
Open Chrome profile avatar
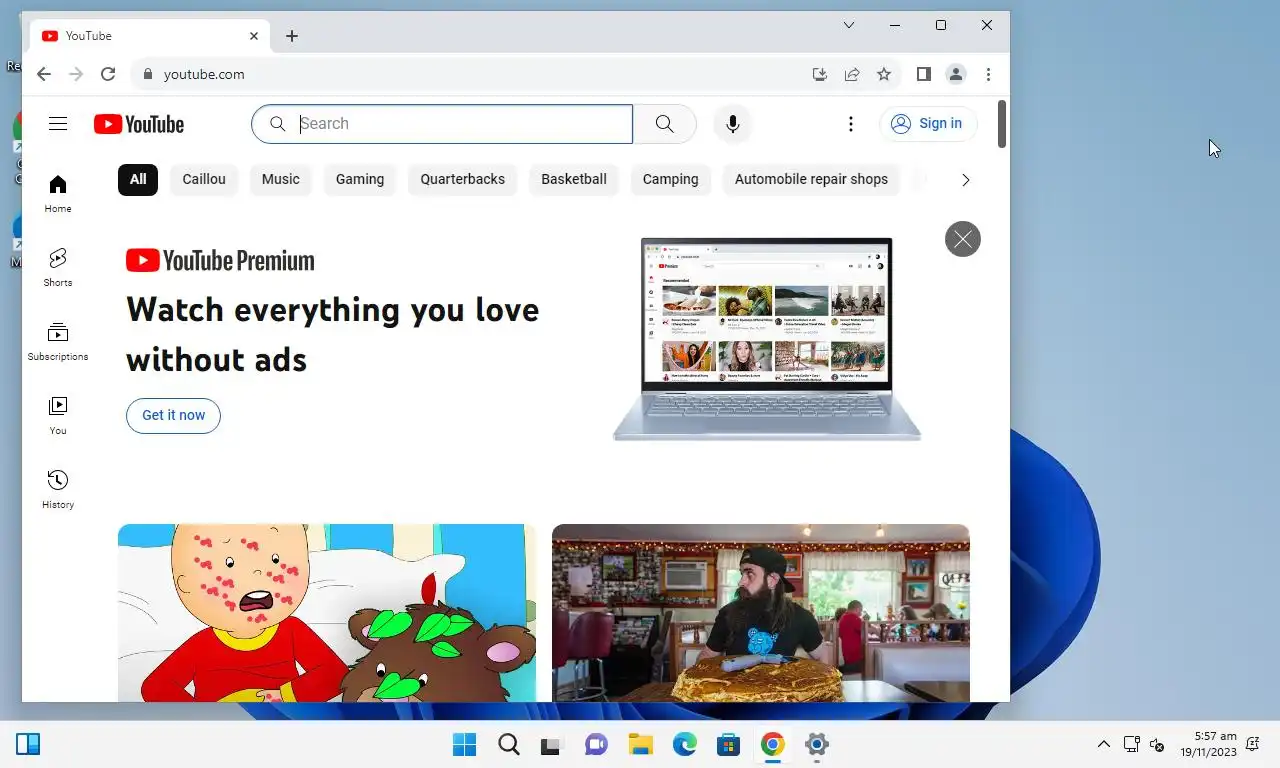tap(956, 74)
